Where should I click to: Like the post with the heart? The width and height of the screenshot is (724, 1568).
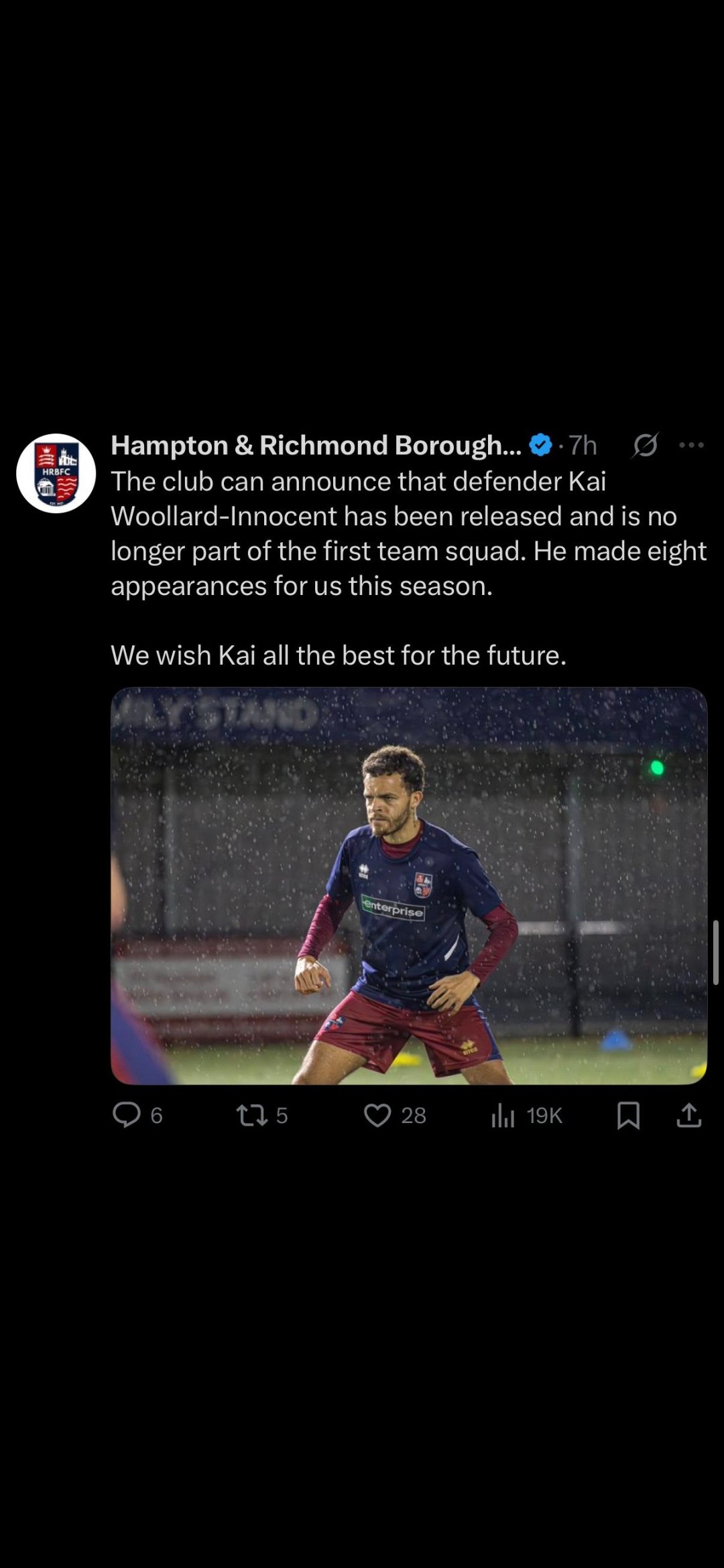pyautogui.click(x=377, y=1115)
